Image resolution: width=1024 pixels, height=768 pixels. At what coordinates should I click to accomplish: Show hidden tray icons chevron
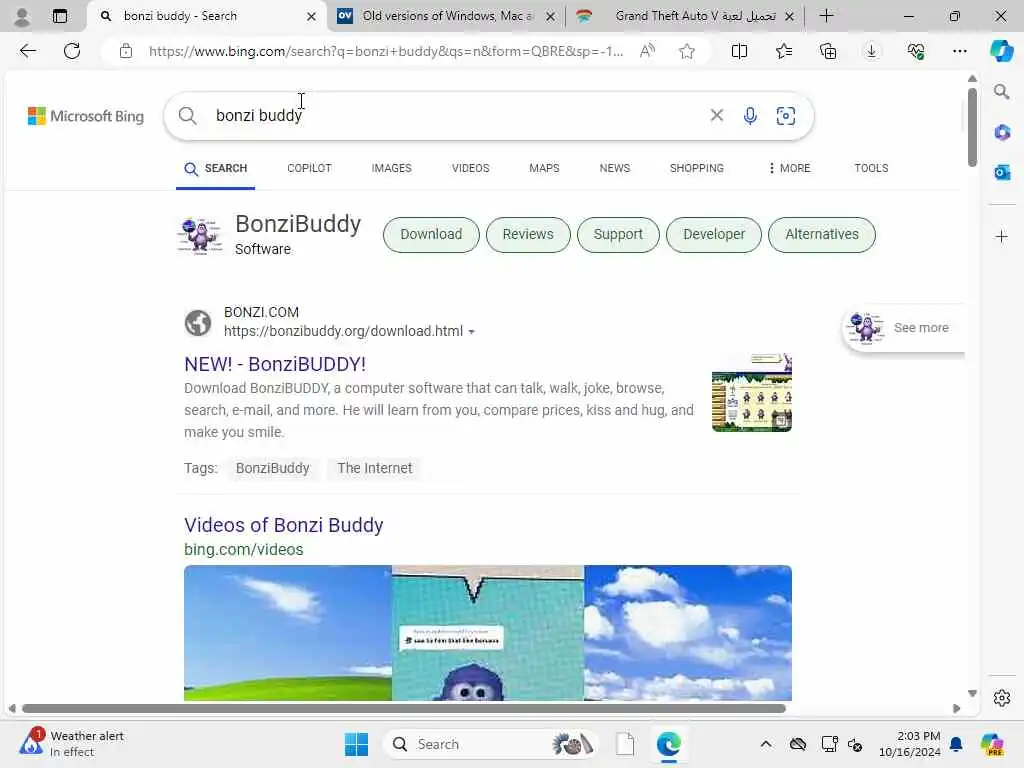[x=766, y=744]
